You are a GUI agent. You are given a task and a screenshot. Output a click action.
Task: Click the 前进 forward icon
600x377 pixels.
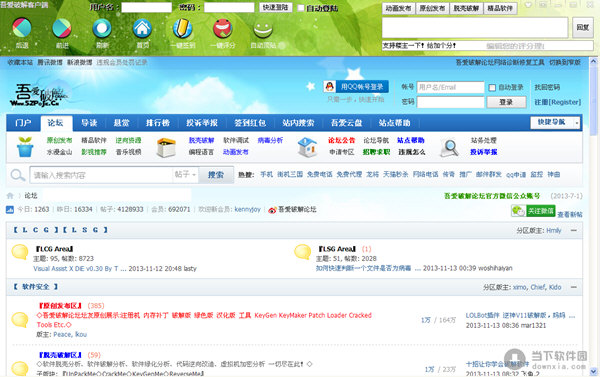[x=62, y=28]
